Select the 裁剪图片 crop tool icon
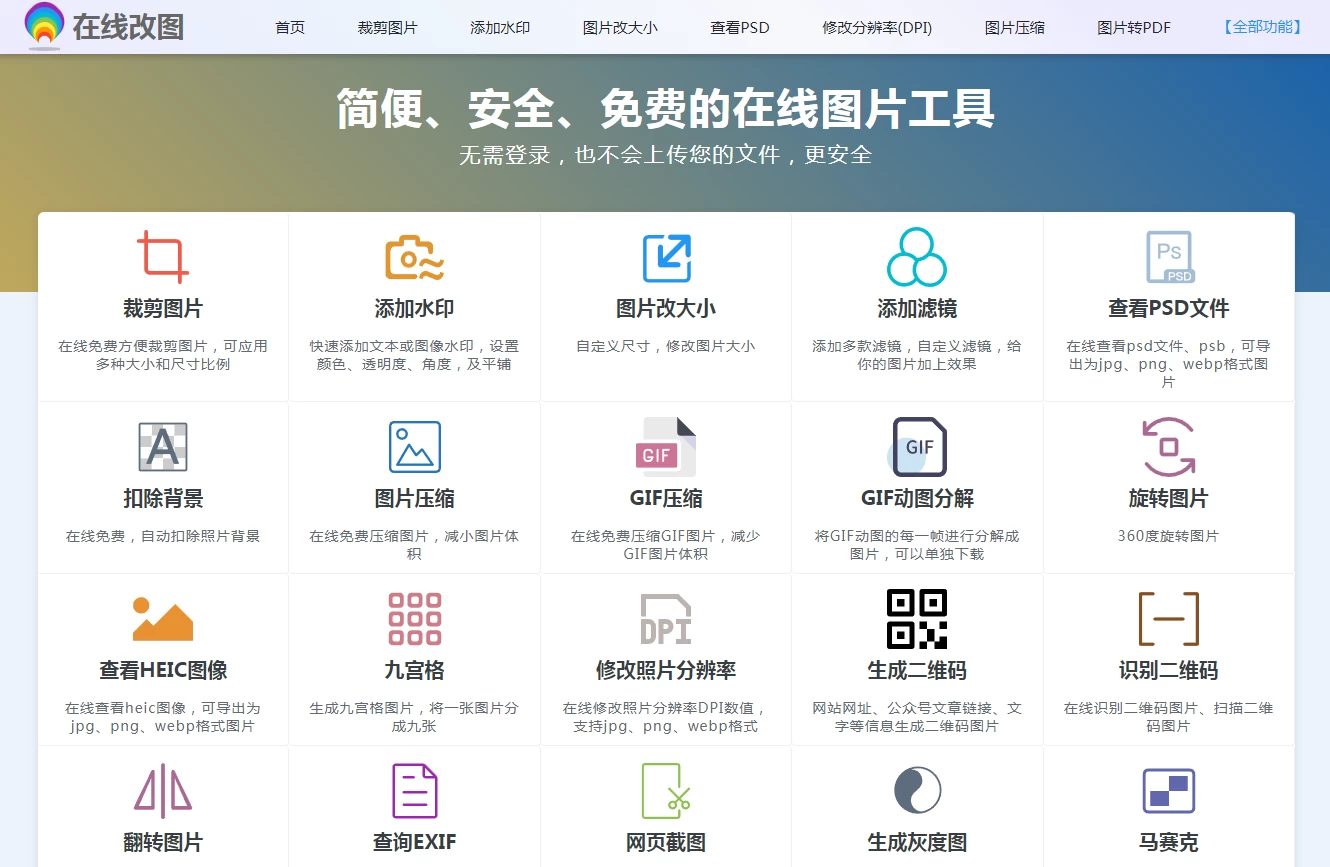The height and width of the screenshot is (867, 1330). point(162,257)
